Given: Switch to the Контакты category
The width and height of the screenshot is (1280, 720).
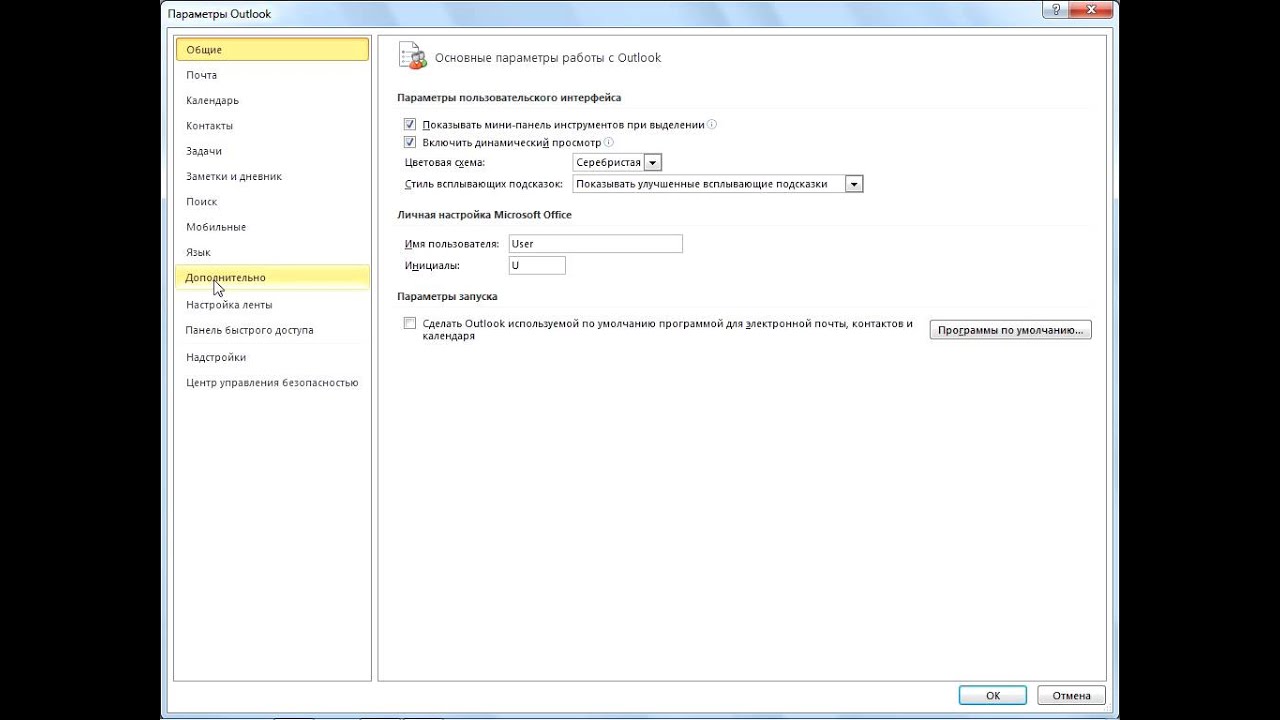Looking at the screenshot, I should 272,126.
